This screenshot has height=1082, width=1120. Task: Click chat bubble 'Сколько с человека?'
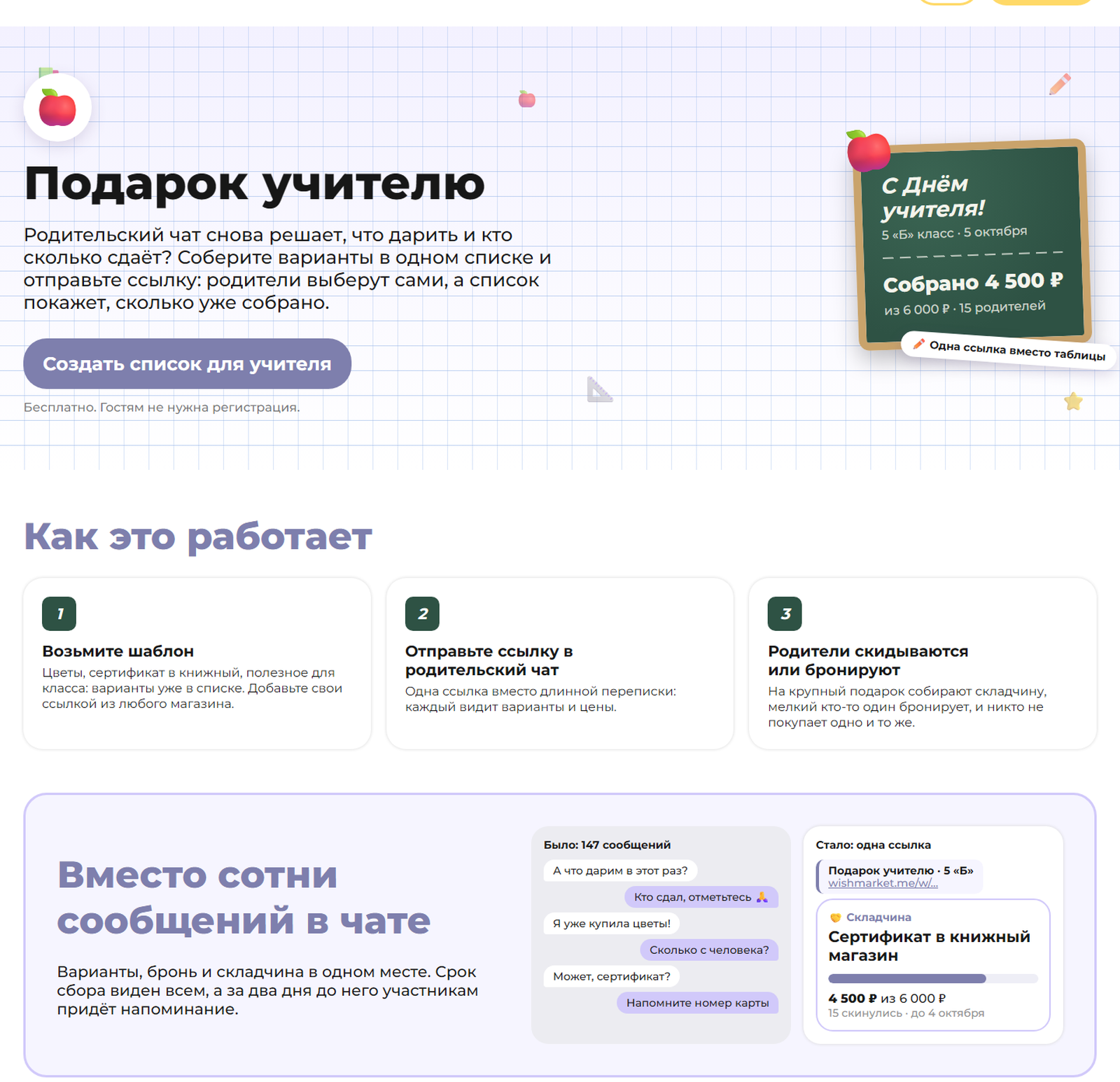coord(709,950)
